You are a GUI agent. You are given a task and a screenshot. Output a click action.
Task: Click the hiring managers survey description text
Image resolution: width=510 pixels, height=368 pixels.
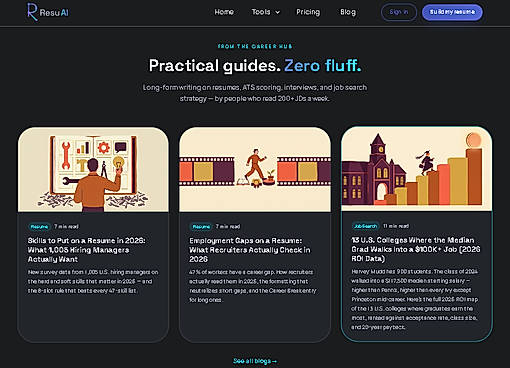click(x=93, y=281)
